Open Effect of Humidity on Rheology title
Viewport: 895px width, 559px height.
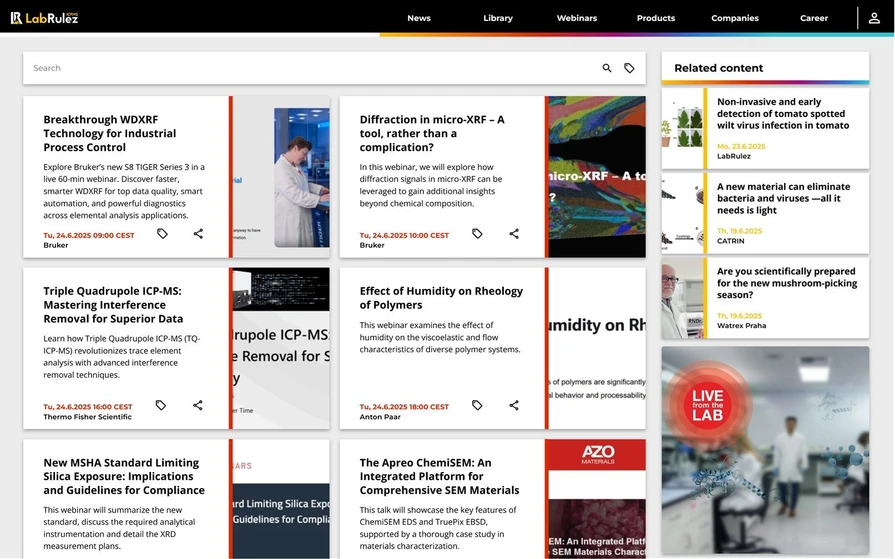pos(441,297)
